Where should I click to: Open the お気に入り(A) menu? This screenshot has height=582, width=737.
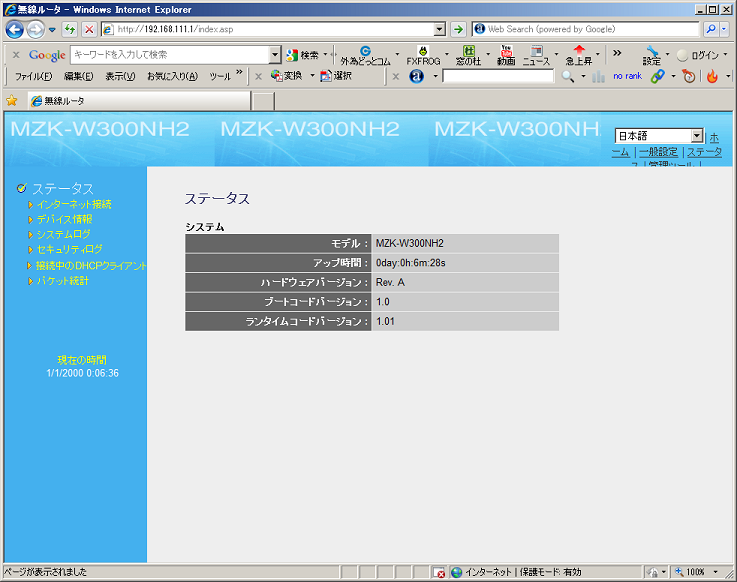pyautogui.click(x=172, y=76)
